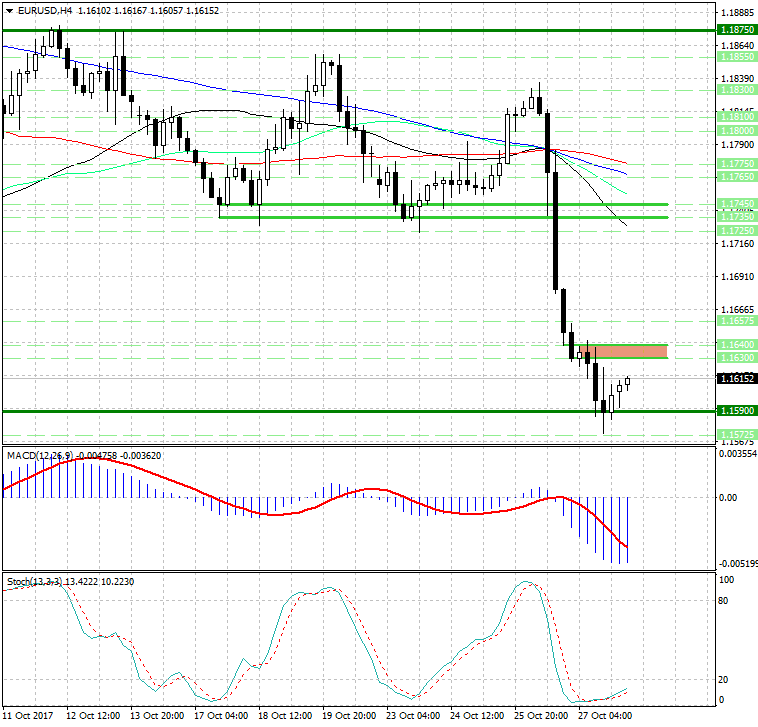This screenshot has height=727, width=758.
Task: Click the EURUSD,H4 chart title label
Action: point(38,10)
